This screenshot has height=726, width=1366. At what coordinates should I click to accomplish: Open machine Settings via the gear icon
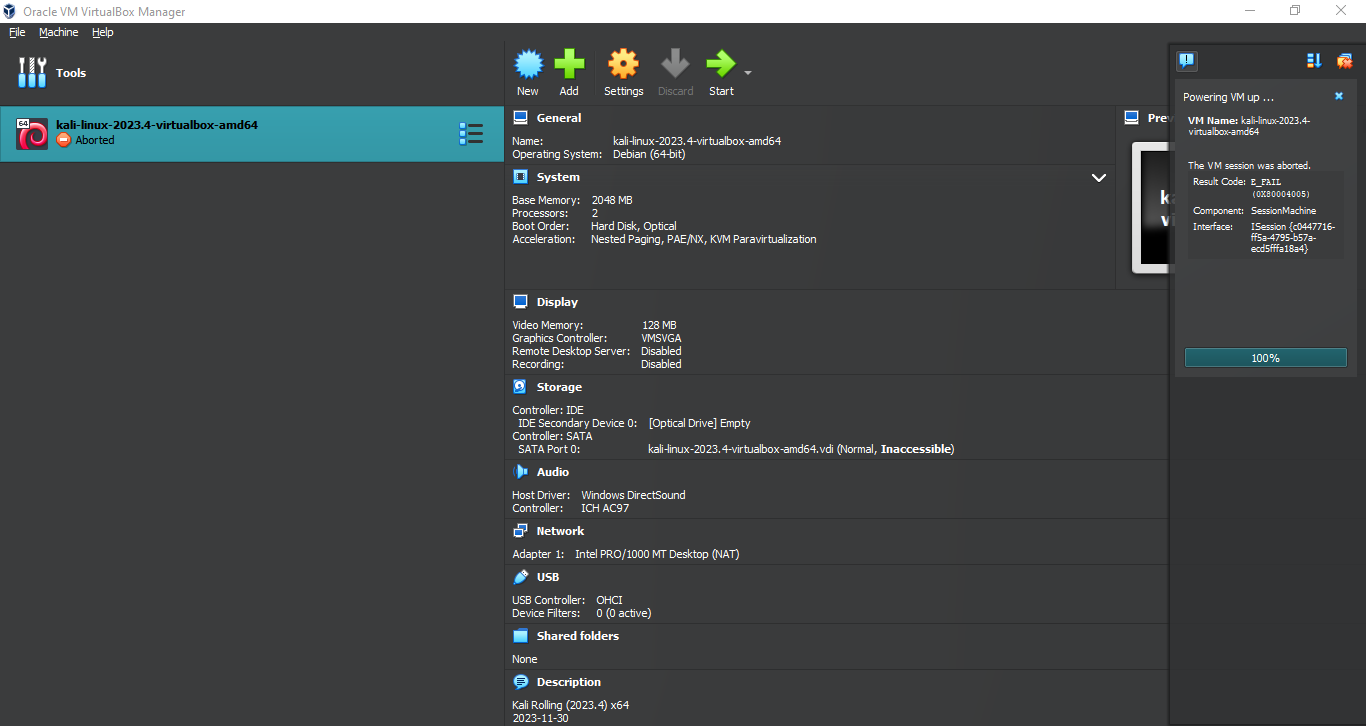[623, 65]
